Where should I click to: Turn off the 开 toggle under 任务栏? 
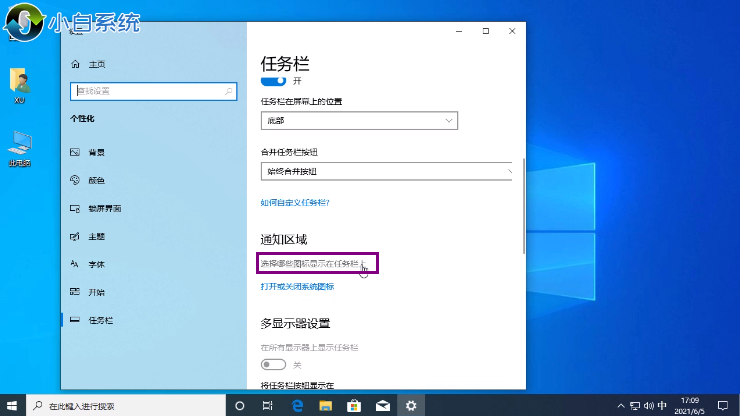tap(273, 81)
